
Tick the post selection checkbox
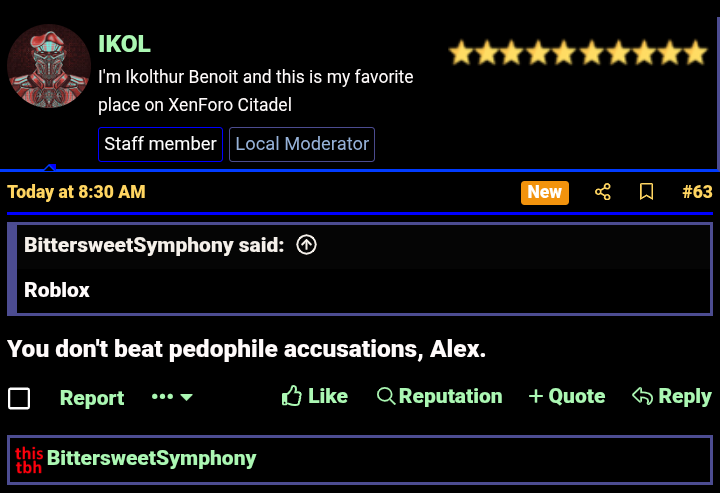click(x=19, y=398)
